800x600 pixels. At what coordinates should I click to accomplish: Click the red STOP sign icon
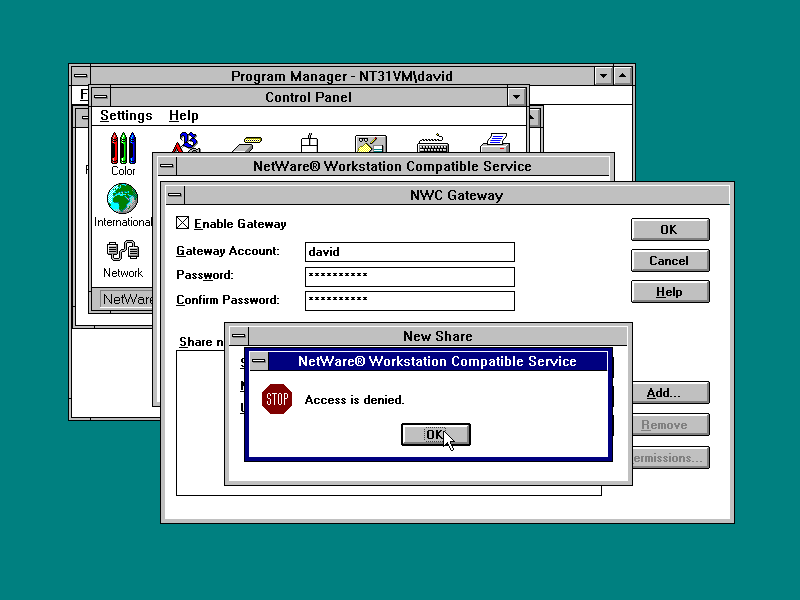click(x=277, y=399)
